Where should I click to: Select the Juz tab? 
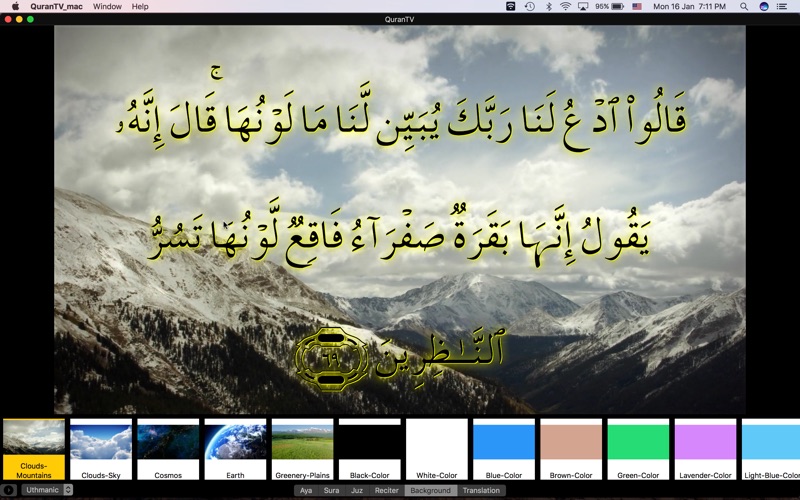(357, 490)
